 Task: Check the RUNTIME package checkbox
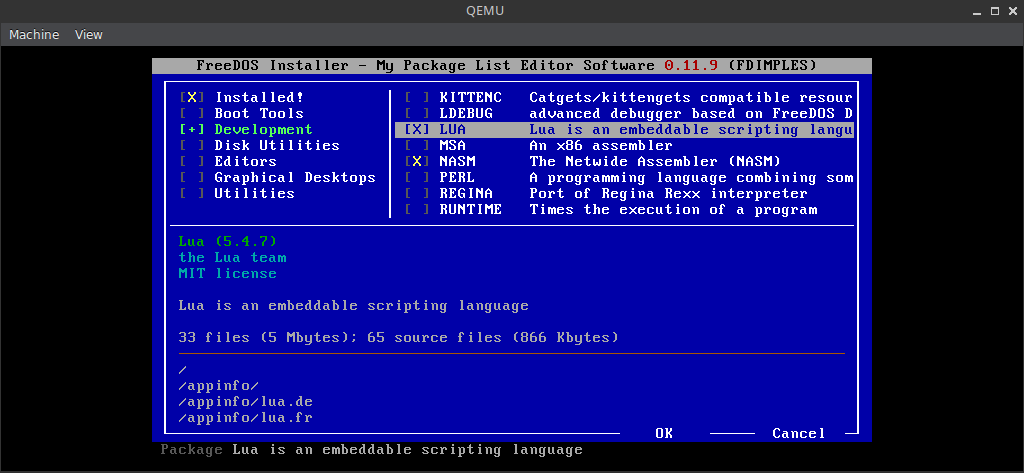(x=417, y=210)
